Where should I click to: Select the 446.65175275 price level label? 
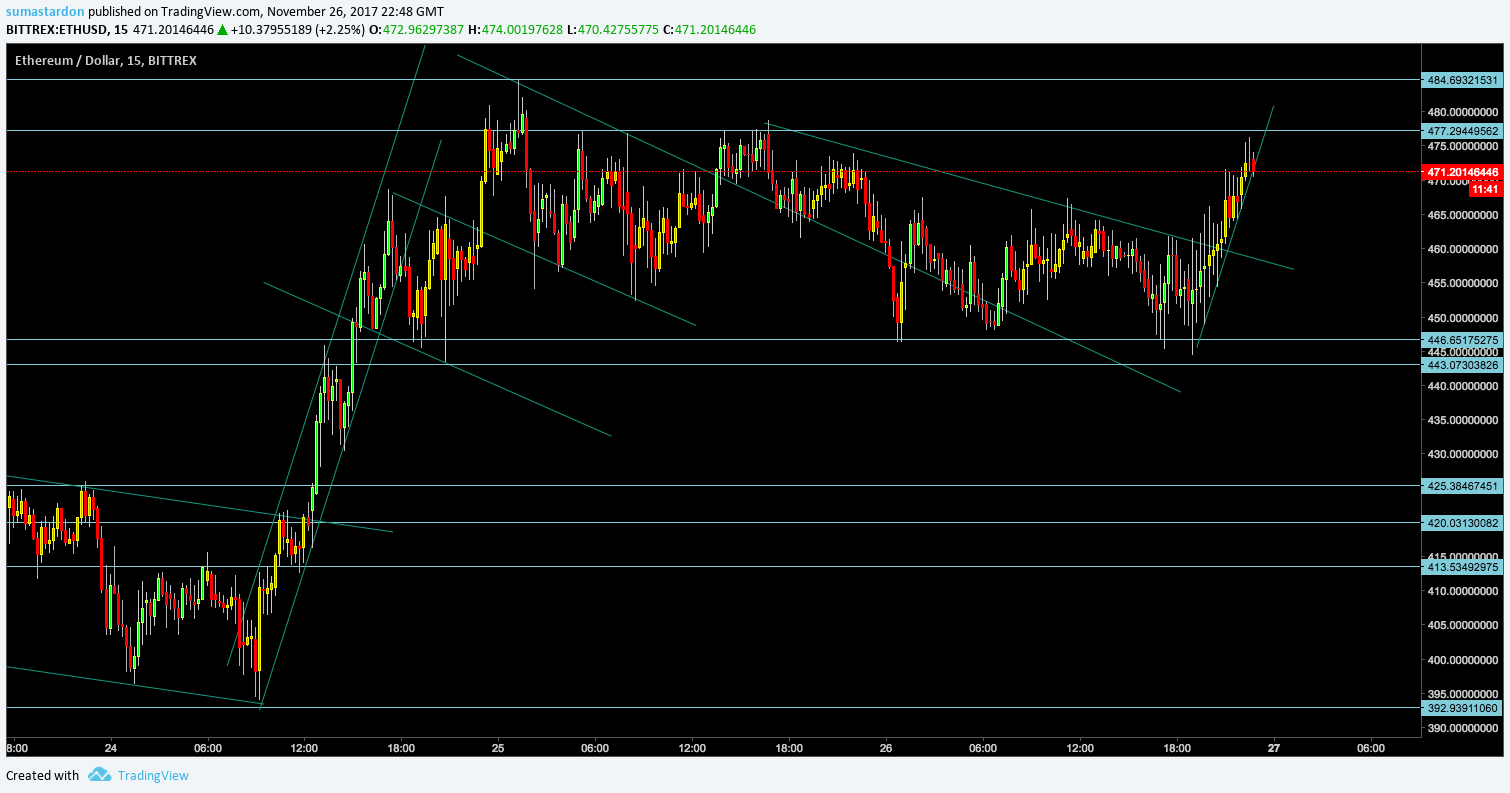1462,340
